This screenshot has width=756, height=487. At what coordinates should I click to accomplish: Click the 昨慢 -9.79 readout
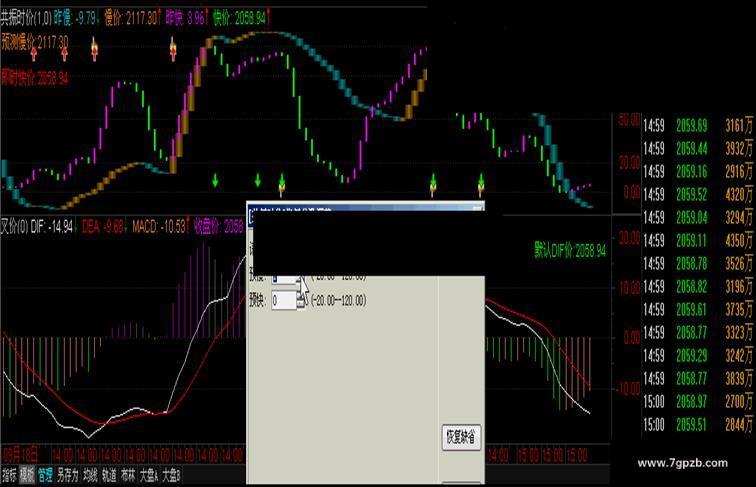point(75,18)
